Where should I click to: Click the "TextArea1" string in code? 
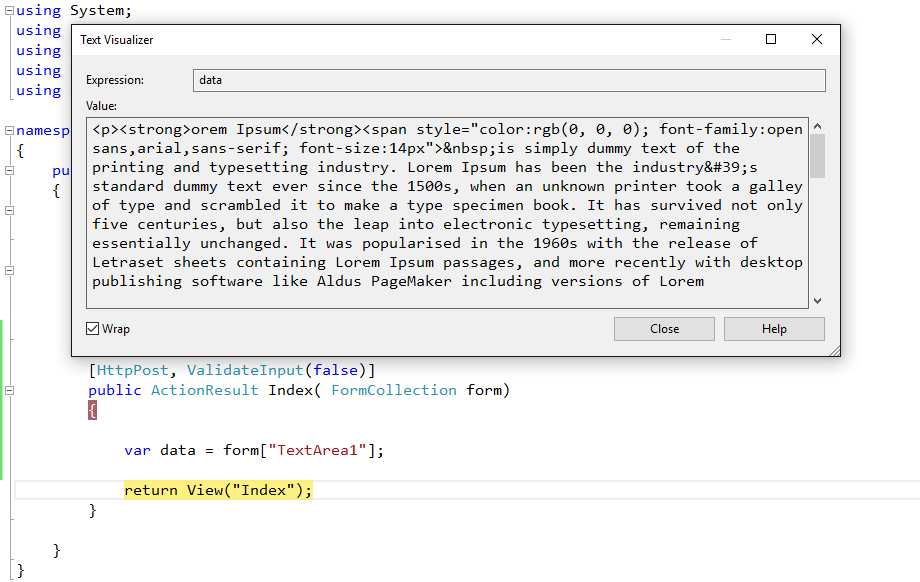pyautogui.click(x=320, y=450)
